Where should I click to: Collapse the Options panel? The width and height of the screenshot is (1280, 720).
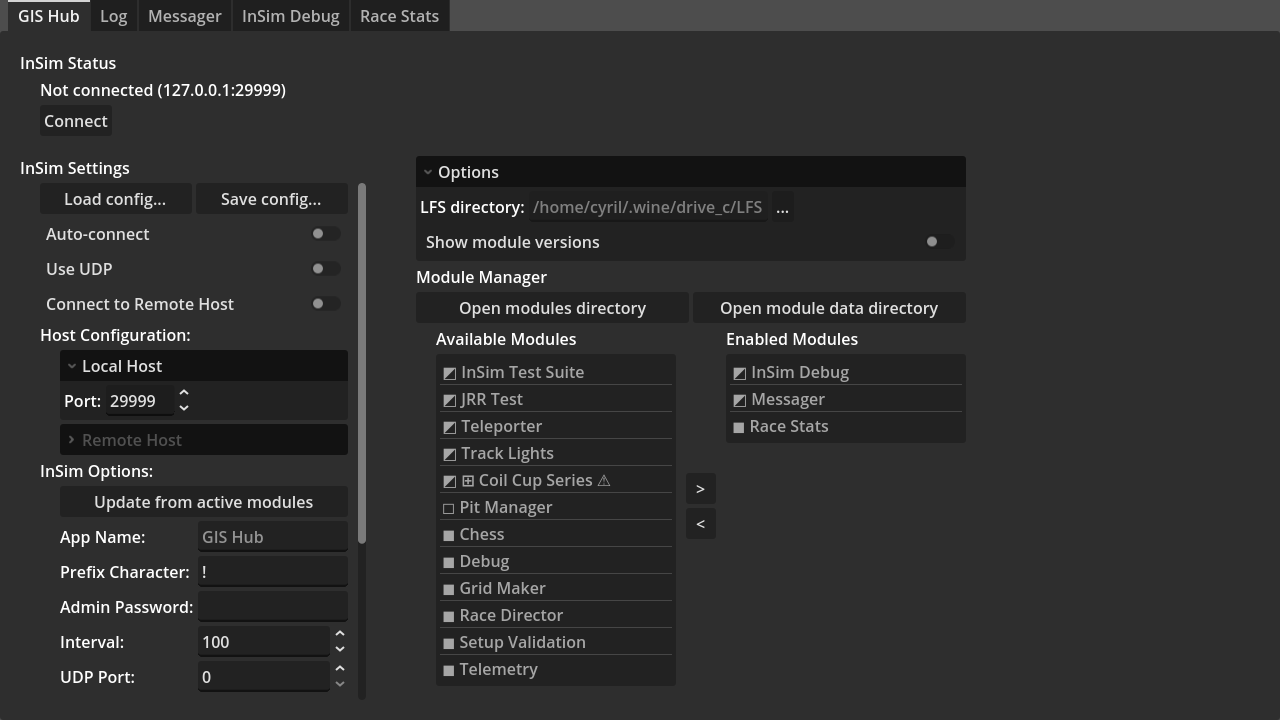click(x=428, y=172)
